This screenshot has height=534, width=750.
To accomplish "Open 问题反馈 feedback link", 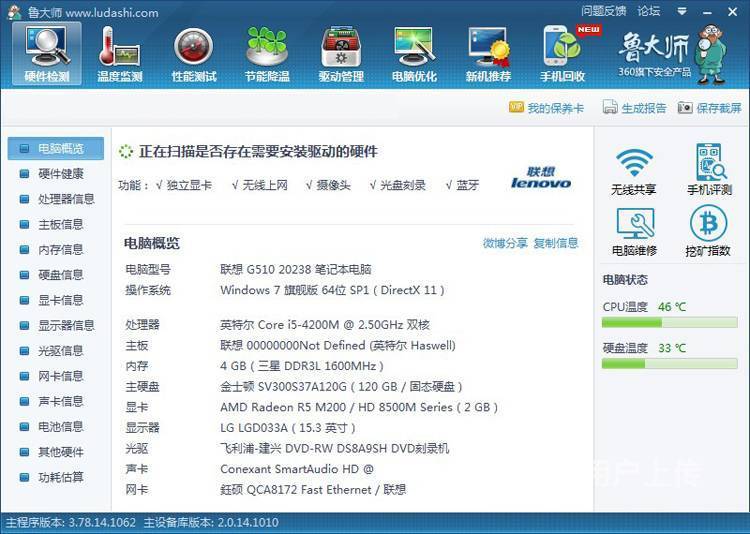I will [x=604, y=11].
